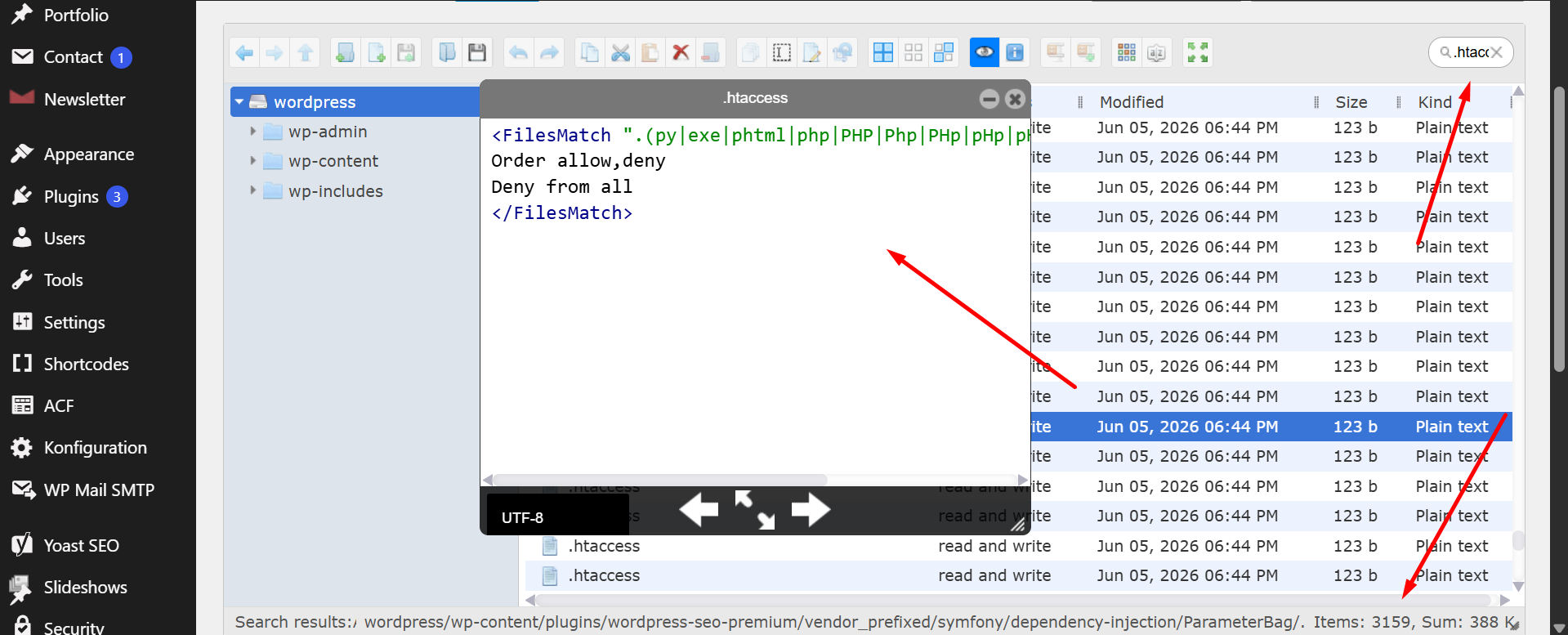The height and width of the screenshot is (635, 1568).
Task: Collapse the wordpress root tree node
Action: [x=239, y=102]
